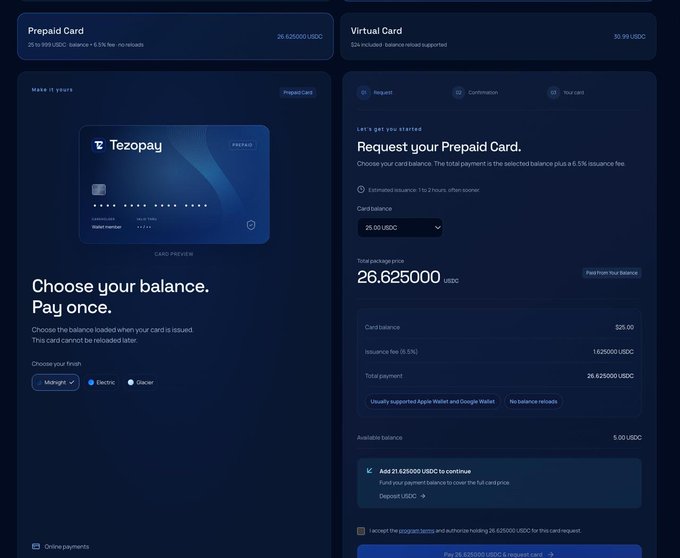The height and width of the screenshot is (558, 680).
Task: Open the program terms link
Action: pyautogui.click(x=416, y=531)
